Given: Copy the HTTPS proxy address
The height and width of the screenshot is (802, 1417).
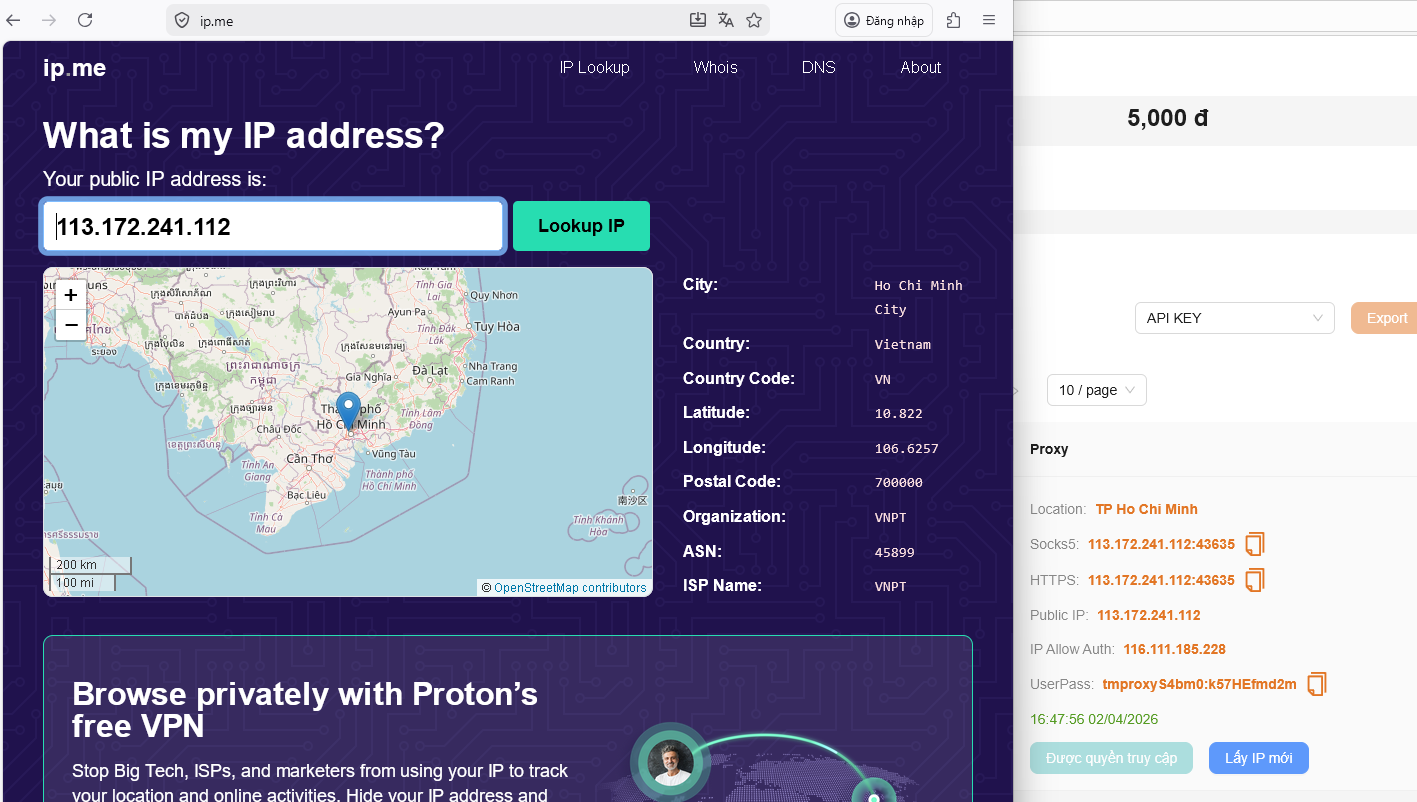Looking at the screenshot, I should pyautogui.click(x=1255, y=580).
